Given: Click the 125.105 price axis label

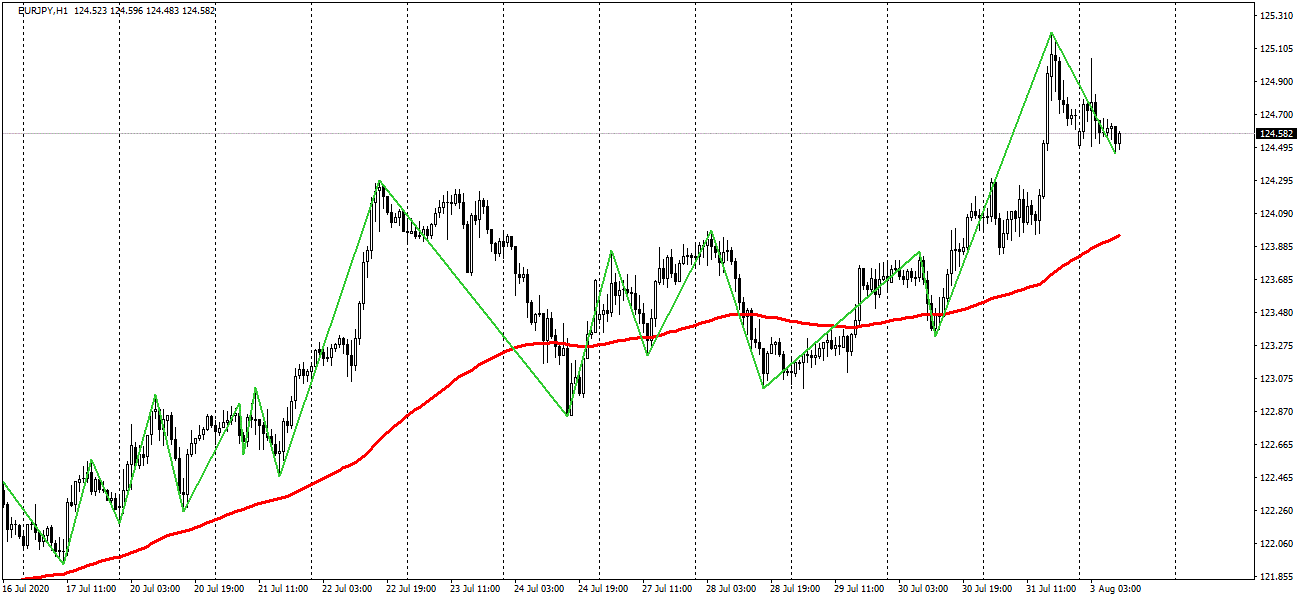Looking at the screenshot, I should pos(1277,49).
